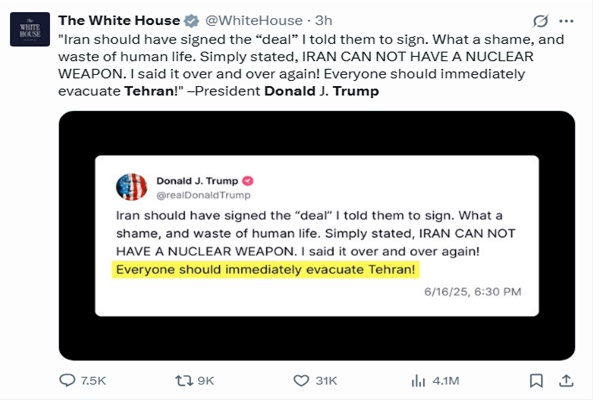The height and width of the screenshot is (400, 600).
Task: Click Trump's avatar in embedded image
Action: coord(131,188)
